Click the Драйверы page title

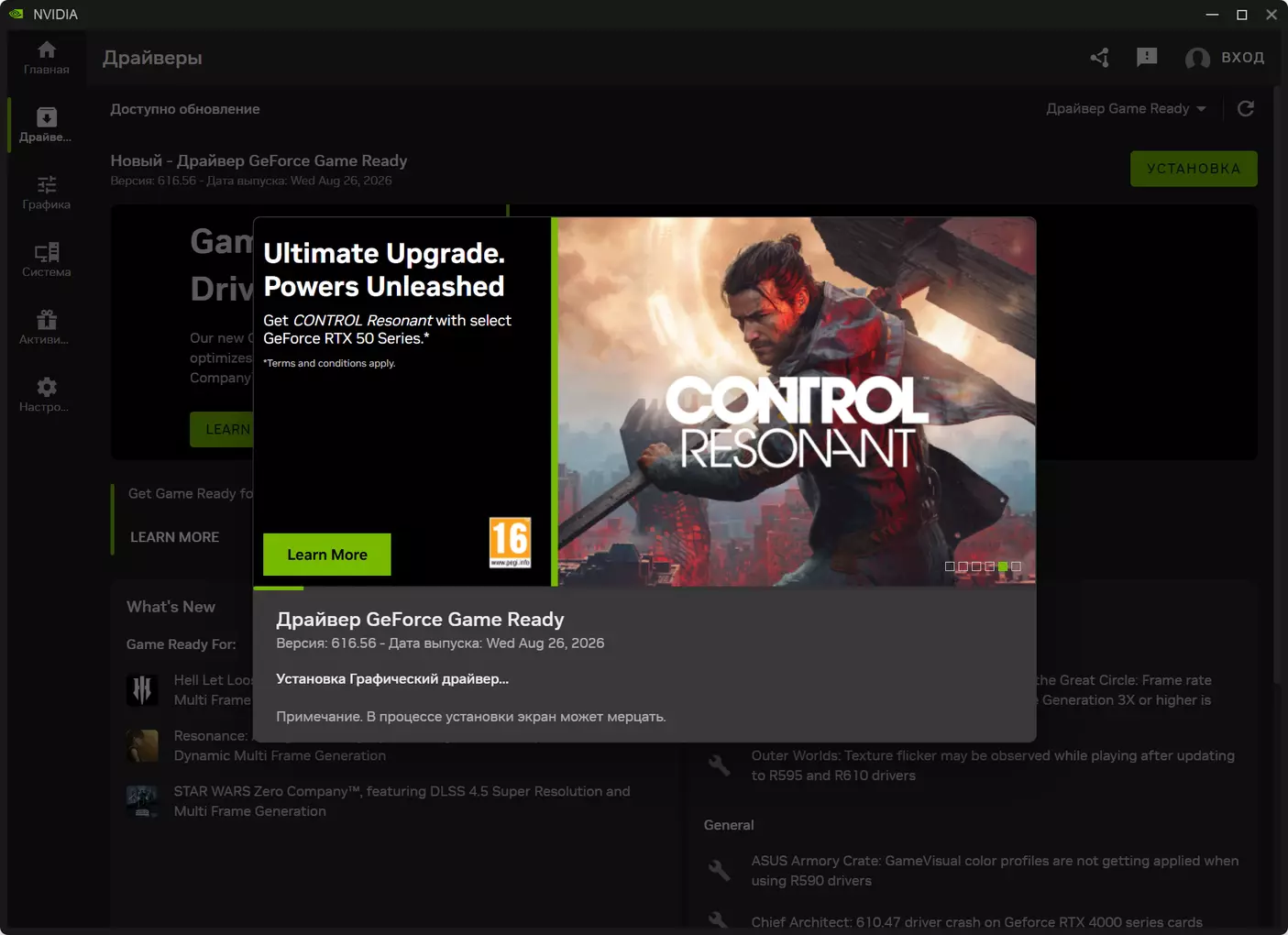pos(152,58)
